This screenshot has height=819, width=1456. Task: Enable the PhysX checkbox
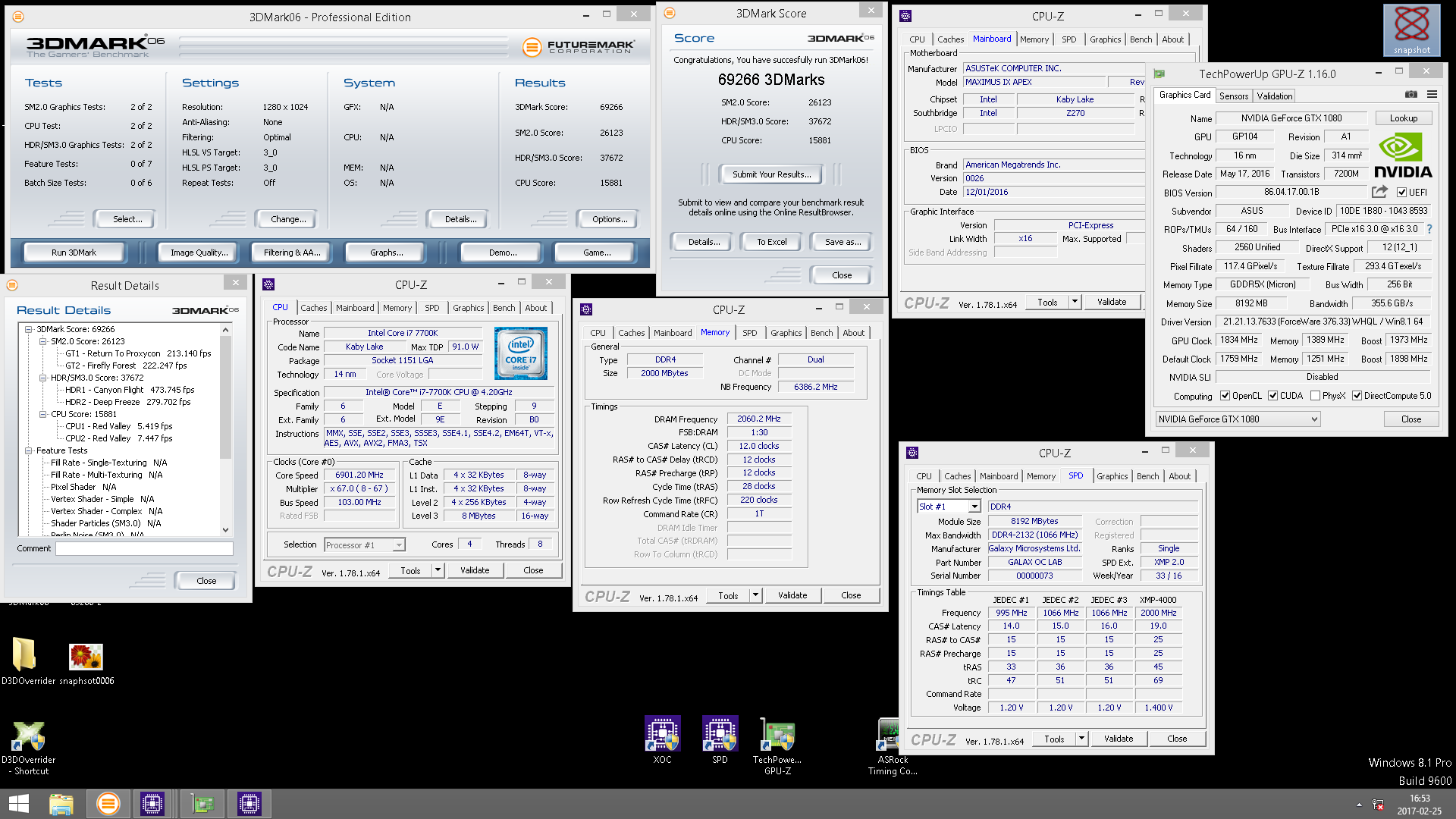(x=1316, y=396)
